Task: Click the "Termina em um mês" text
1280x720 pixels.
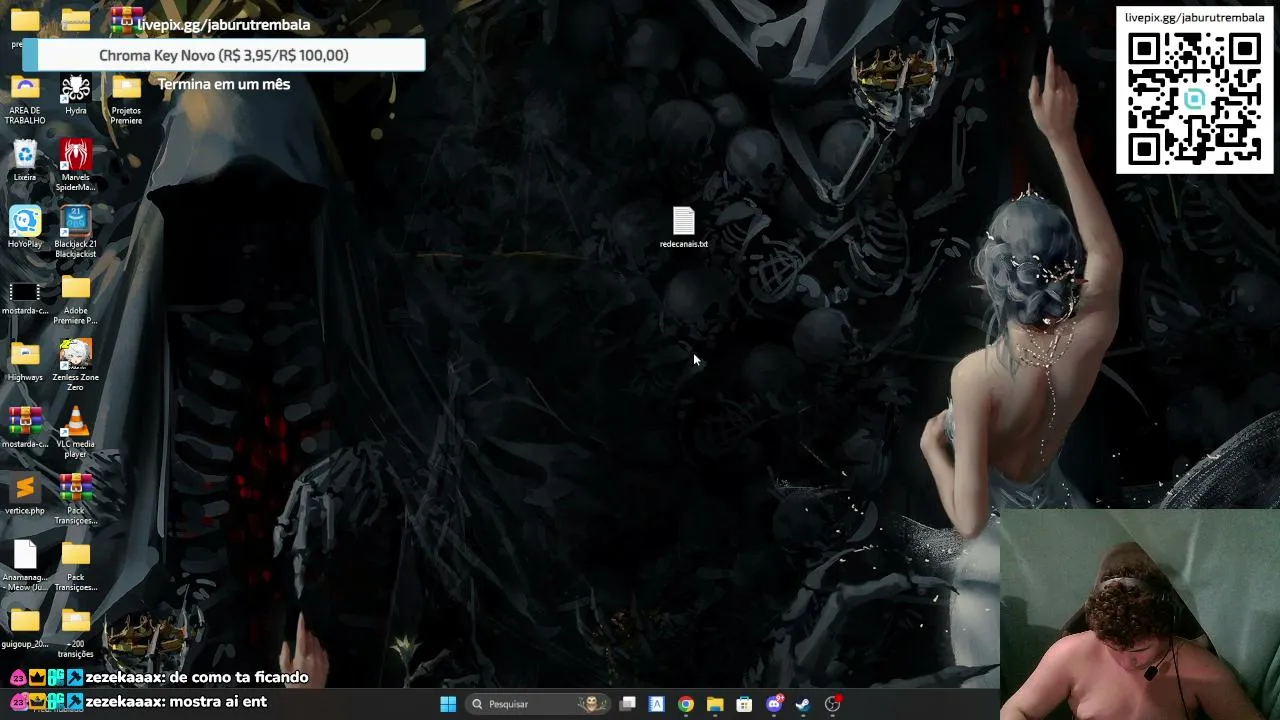Action: [224, 84]
